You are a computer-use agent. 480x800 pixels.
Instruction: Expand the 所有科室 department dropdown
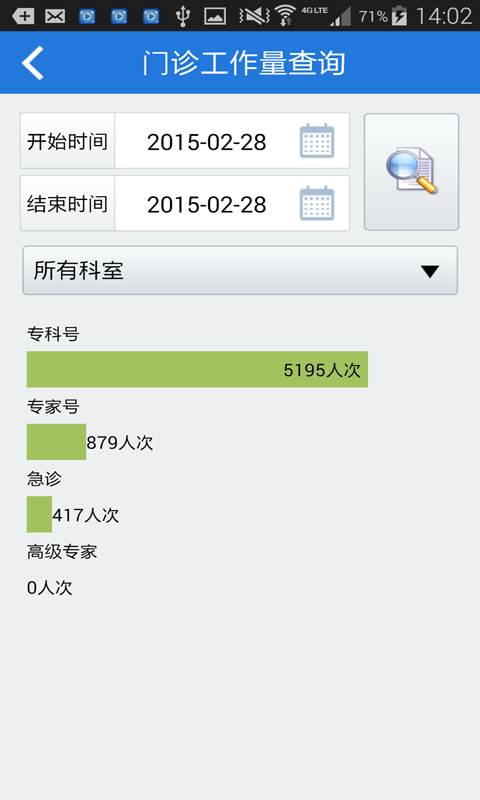coord(240,270)
